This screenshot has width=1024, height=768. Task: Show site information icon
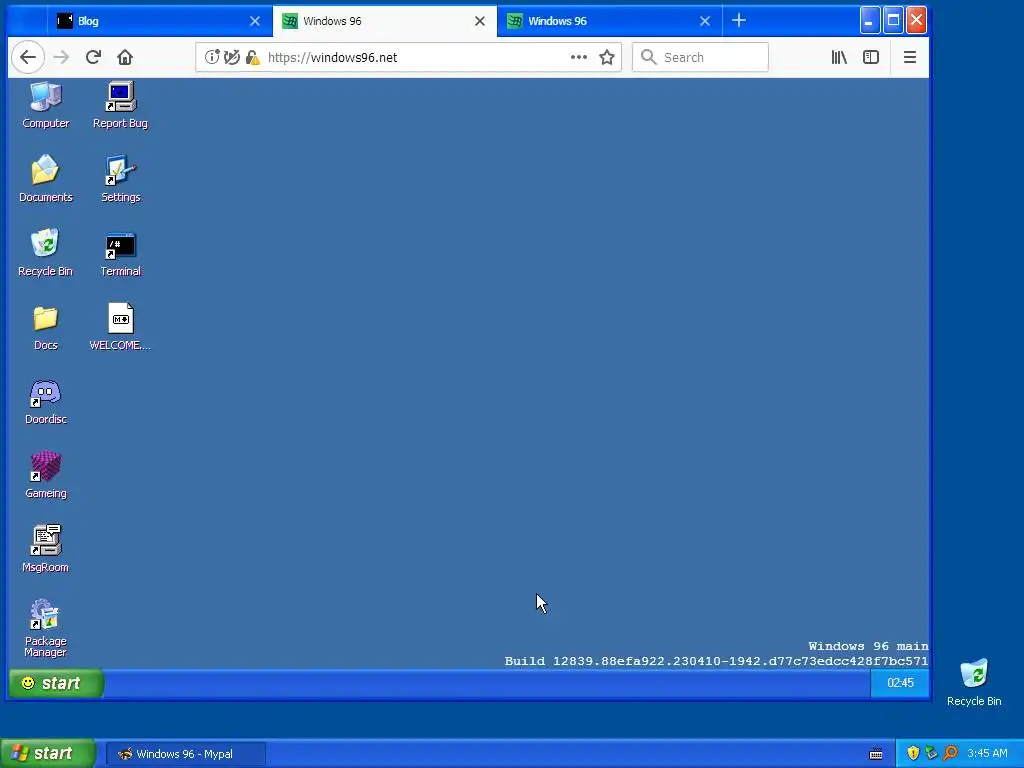pos(212,57)
